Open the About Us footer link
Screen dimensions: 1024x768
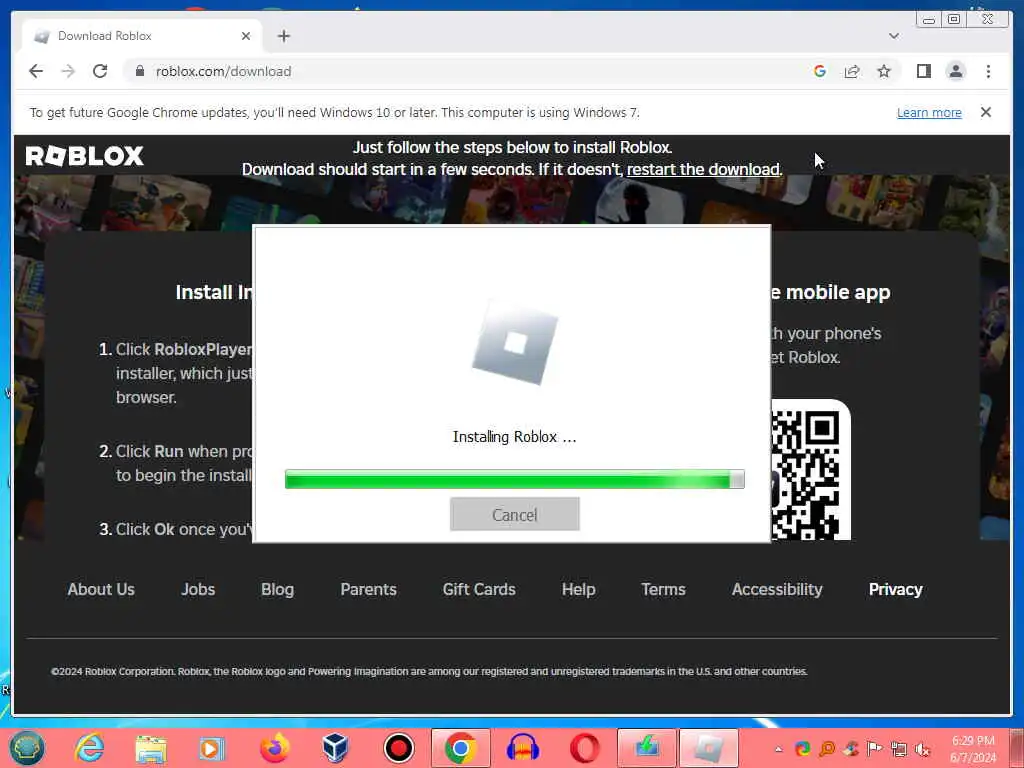(101, 589)
